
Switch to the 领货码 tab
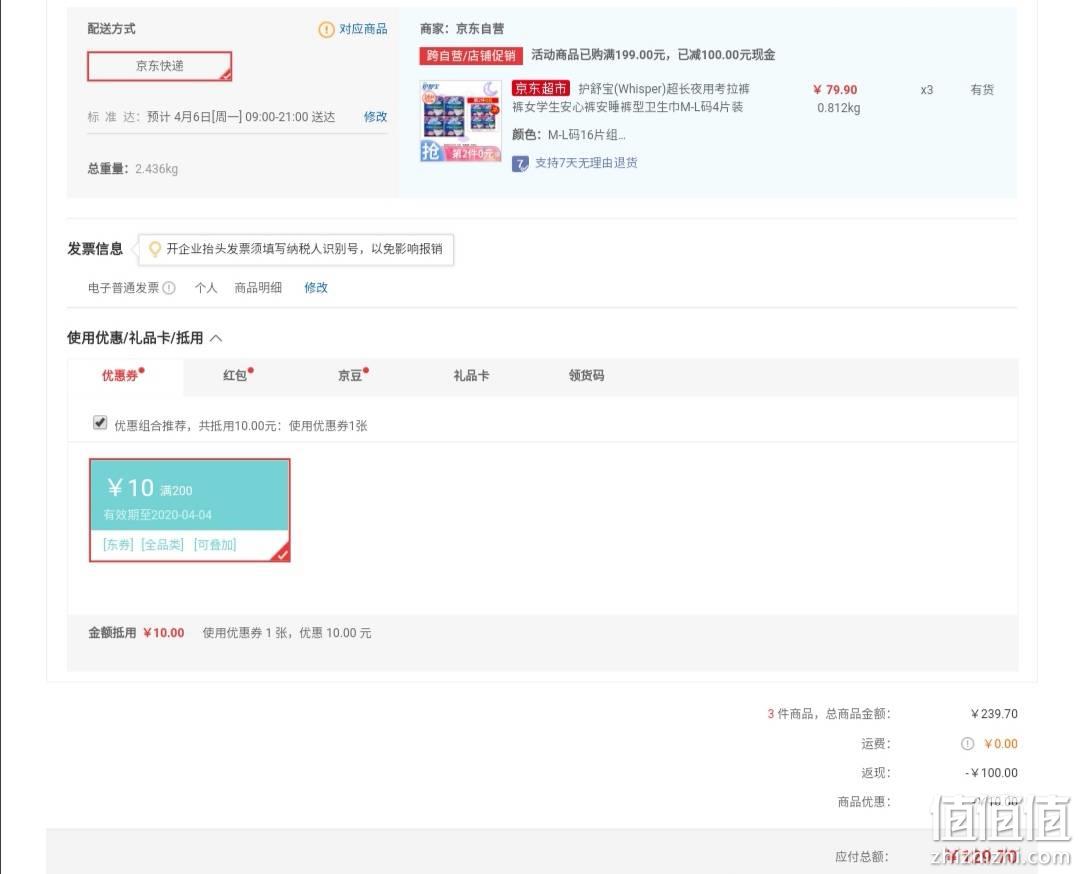coord(586,375)
